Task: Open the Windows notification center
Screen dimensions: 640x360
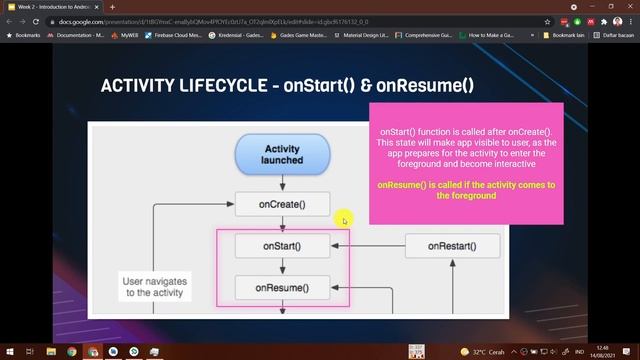Action: coord(627,351)
